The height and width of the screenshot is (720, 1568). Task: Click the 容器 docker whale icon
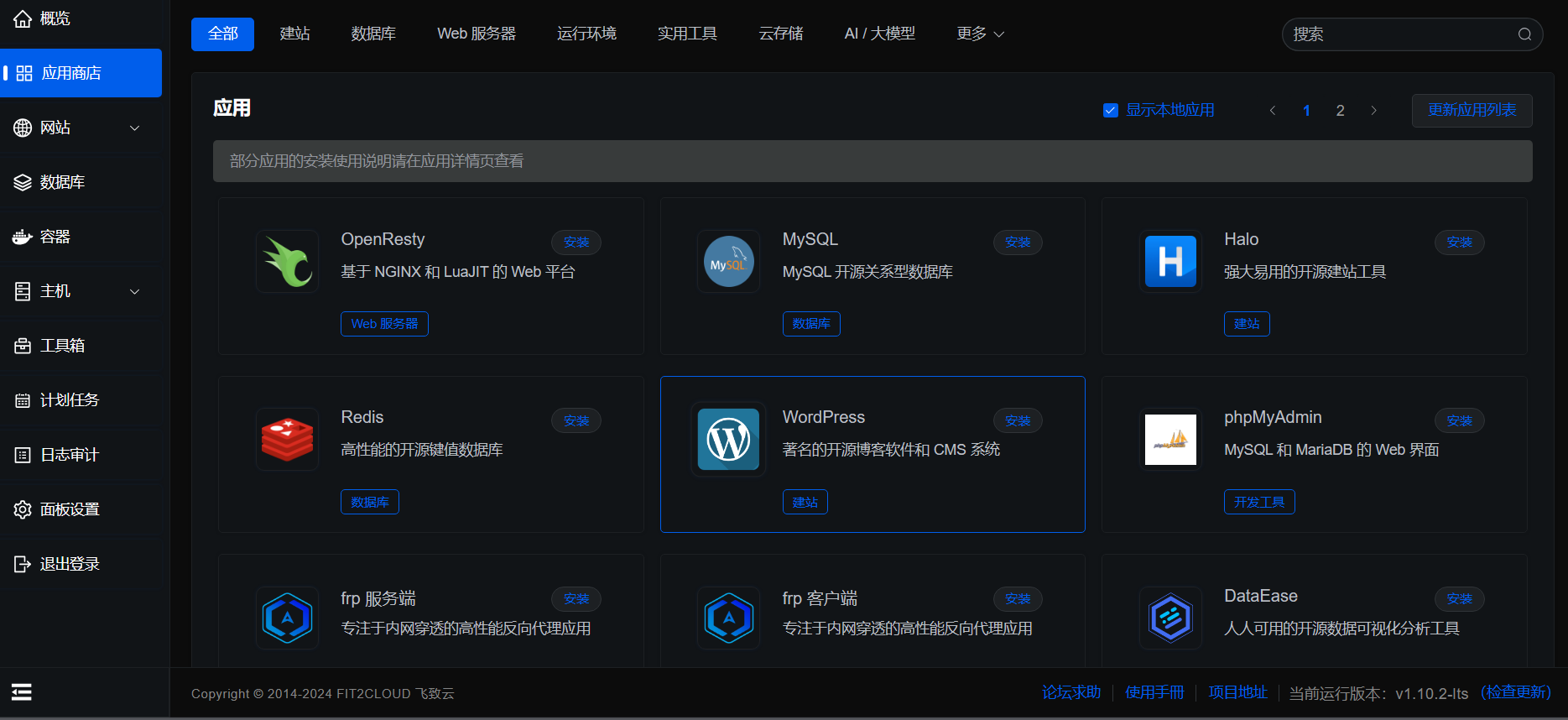[23, 237]
